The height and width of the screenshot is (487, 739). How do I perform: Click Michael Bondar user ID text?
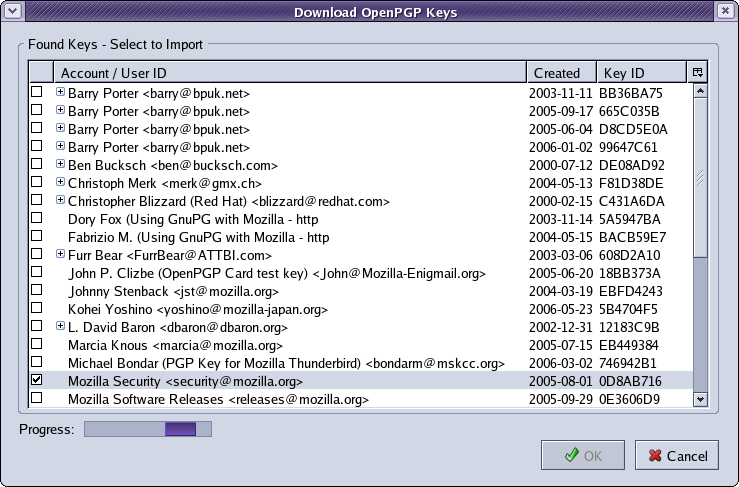tap(286, 363)
